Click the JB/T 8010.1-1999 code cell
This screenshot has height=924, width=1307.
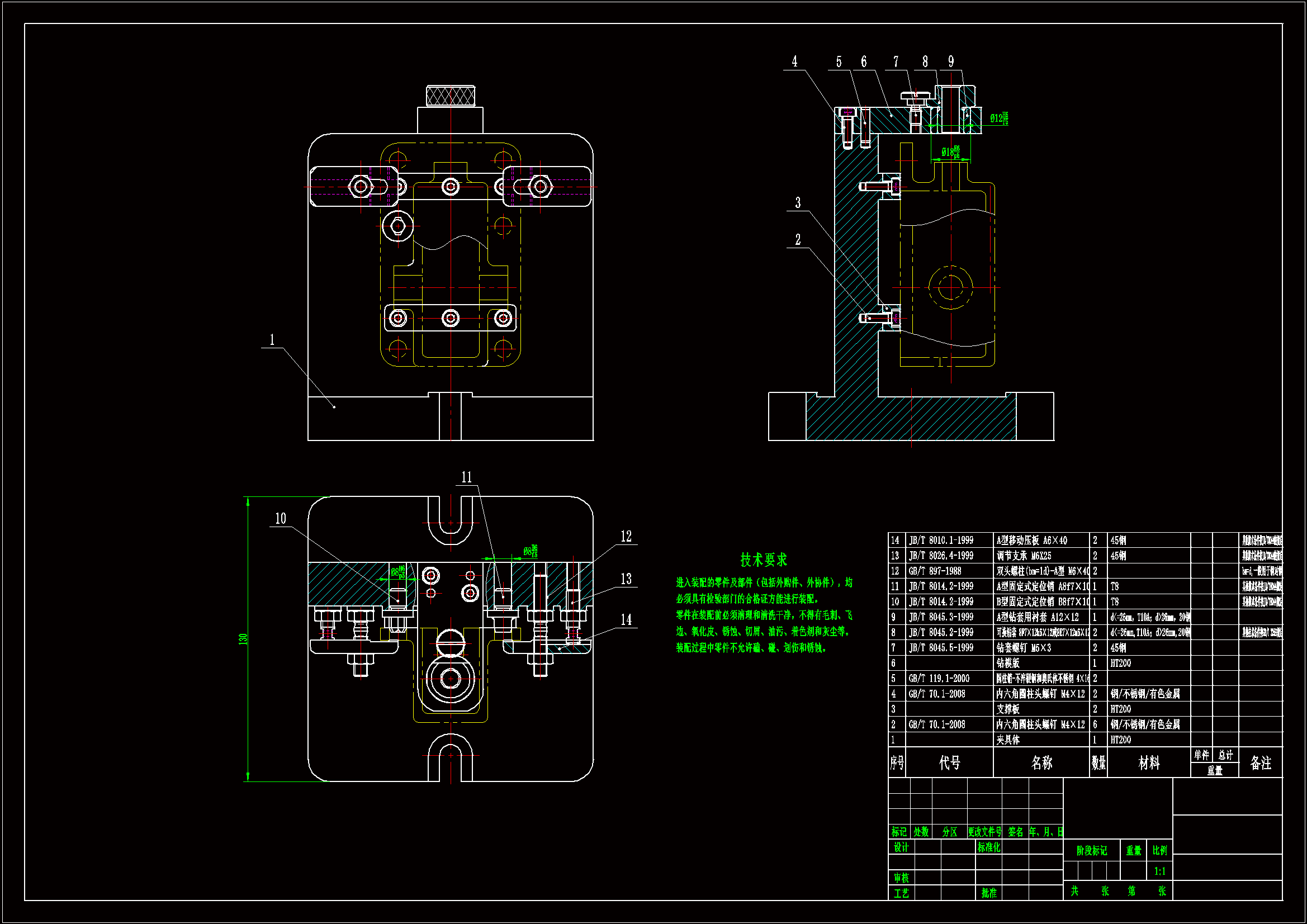941,541
